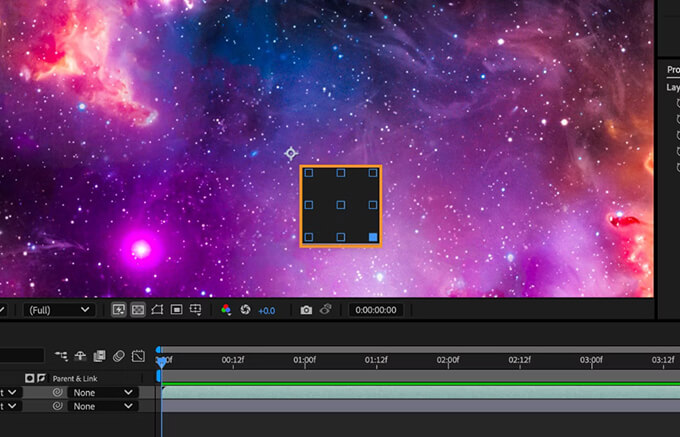The image size is (680, 437).
Task: Click the 02:12f mark on time ruler
Action: coord(520,360)
